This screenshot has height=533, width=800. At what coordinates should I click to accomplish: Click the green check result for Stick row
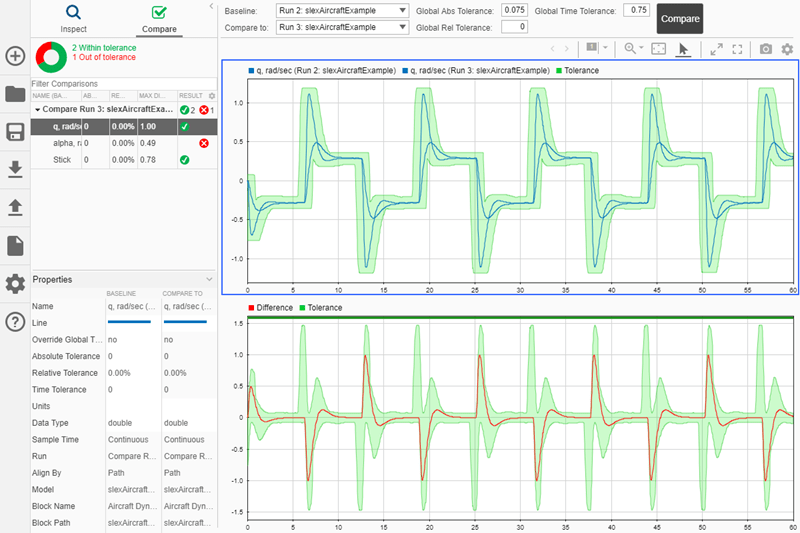(185, 160)
